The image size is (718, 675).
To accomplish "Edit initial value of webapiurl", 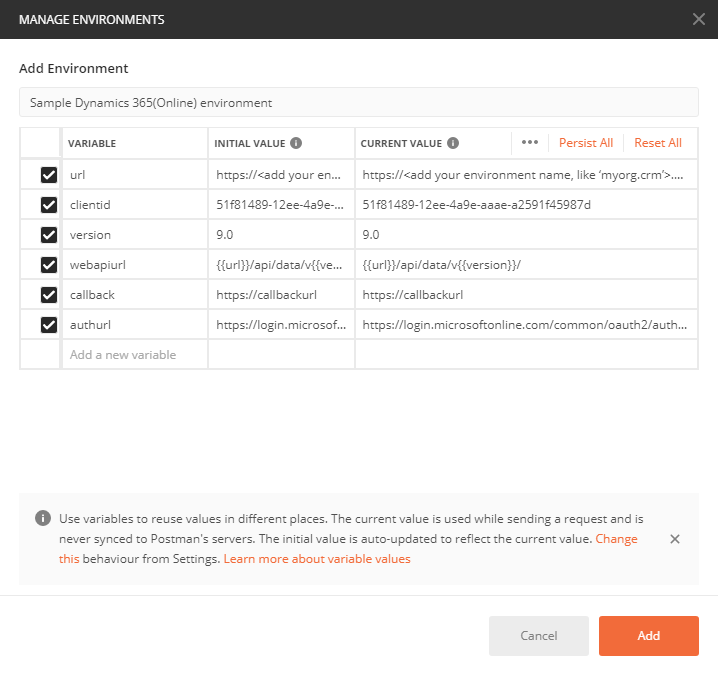I will tap(281, 265).
